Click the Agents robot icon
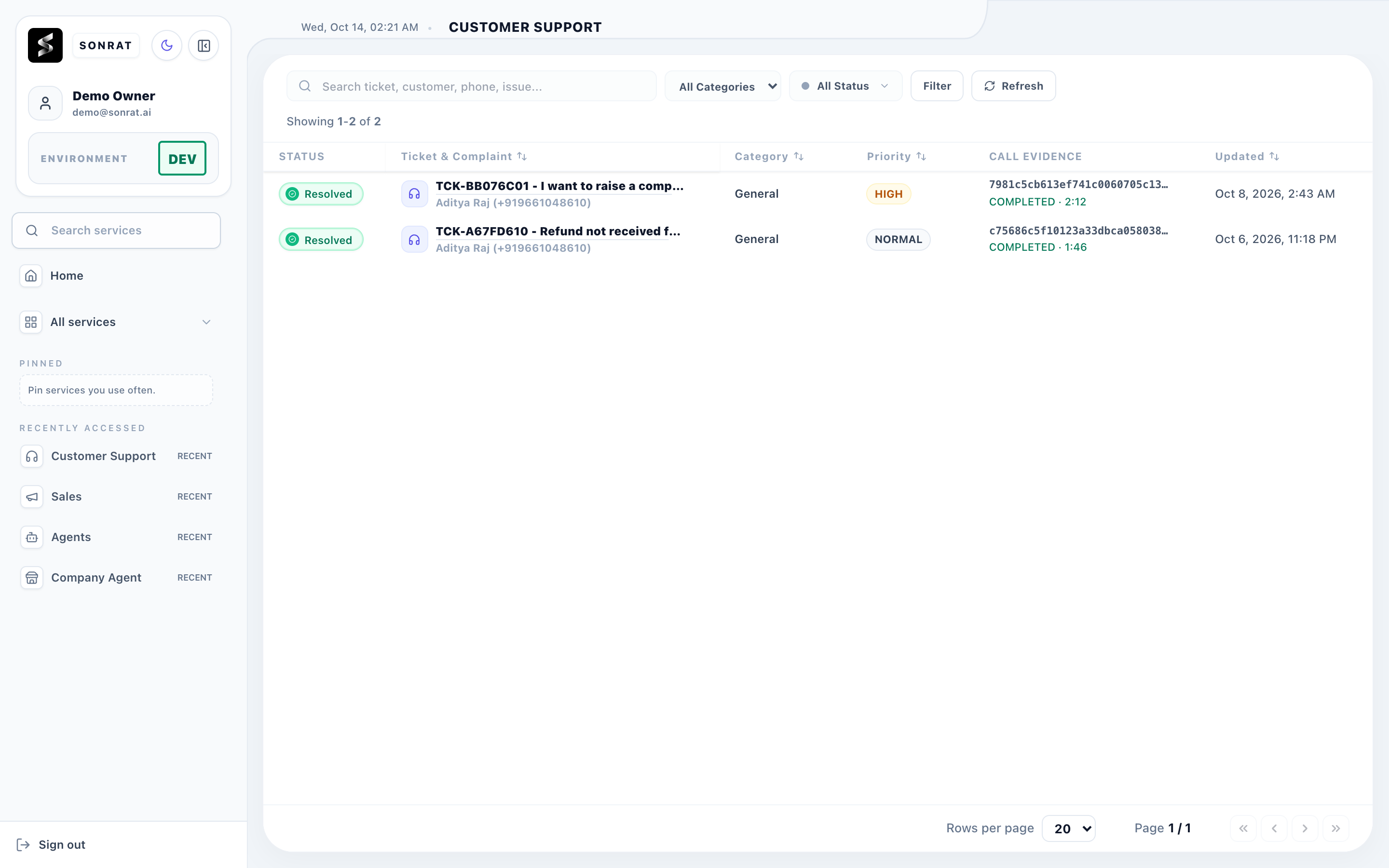 [x=32, y=537]
